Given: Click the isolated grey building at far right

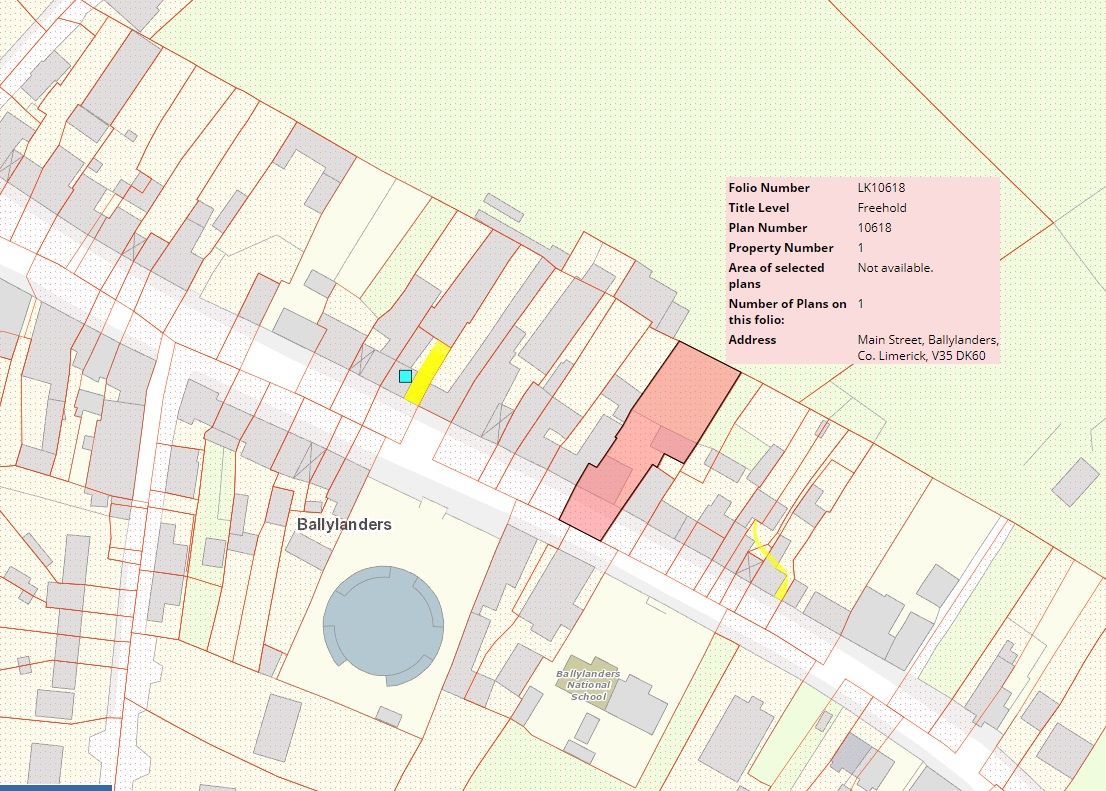Looking at the screenshot, I should click(1075, 482).
